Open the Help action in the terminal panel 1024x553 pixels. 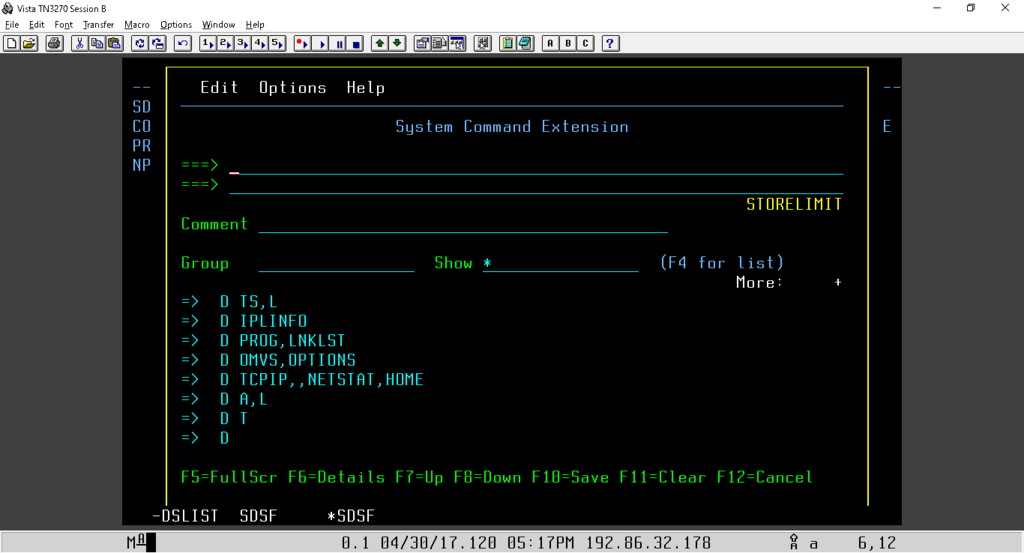pyautogui.click(x=366, y=87)
